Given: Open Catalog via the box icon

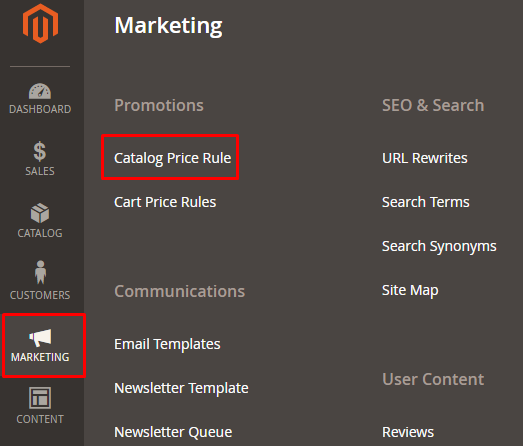Looking at the screenshot, I should pos(40,213).
